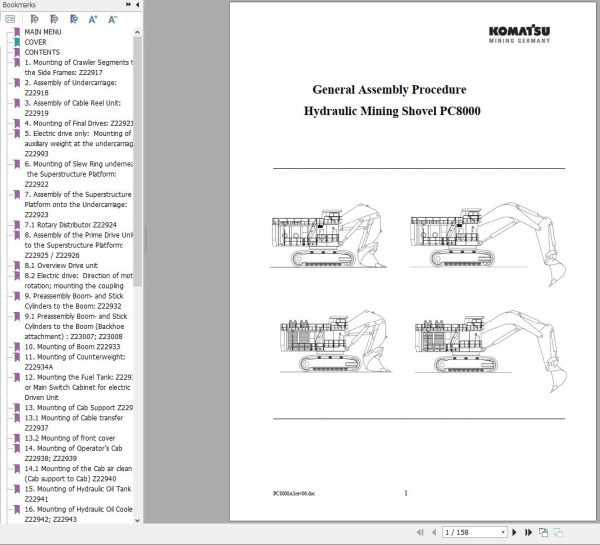Open bookmark 2. Assembly of Undercarriage
This screenshot has height=545, width=600.
tap(71, 88)
